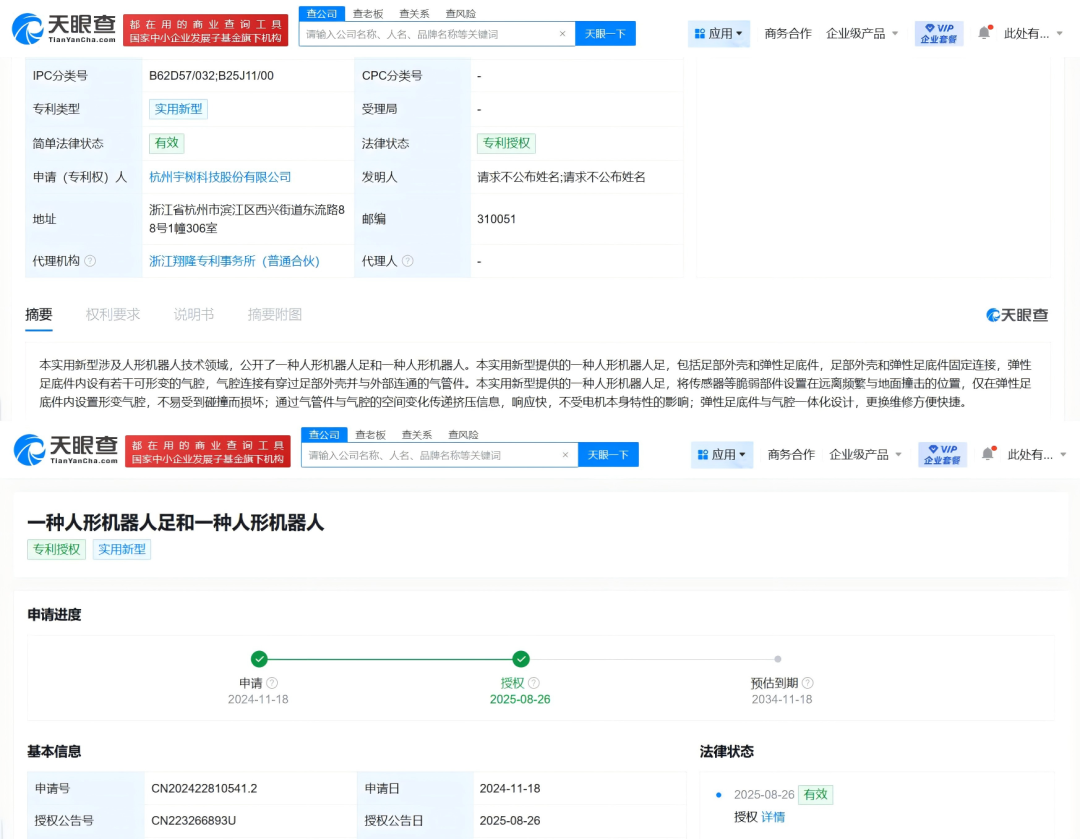Click the help icon beside 代理机构
Image resolution: width=1080 pixels, height=839 pixels.
click(90, 261)
